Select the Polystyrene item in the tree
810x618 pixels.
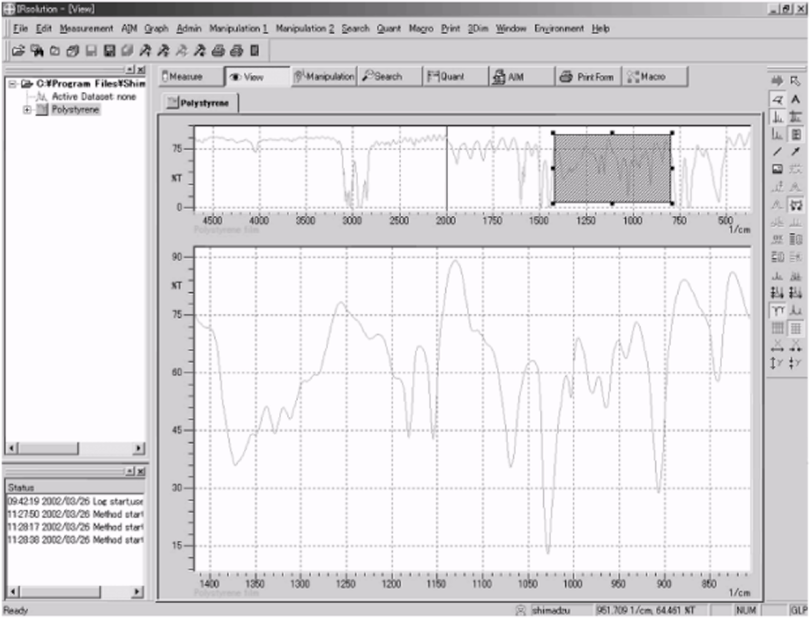pos(75,110)
